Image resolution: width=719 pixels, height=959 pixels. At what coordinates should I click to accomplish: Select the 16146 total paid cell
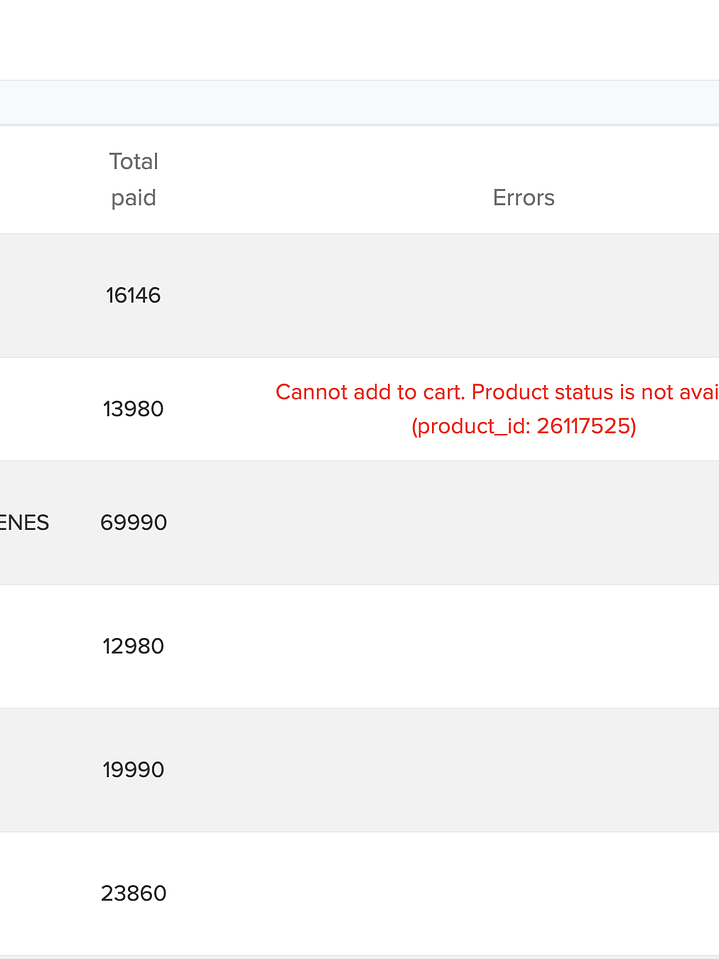pyautogui.click(x=134, y=296)
